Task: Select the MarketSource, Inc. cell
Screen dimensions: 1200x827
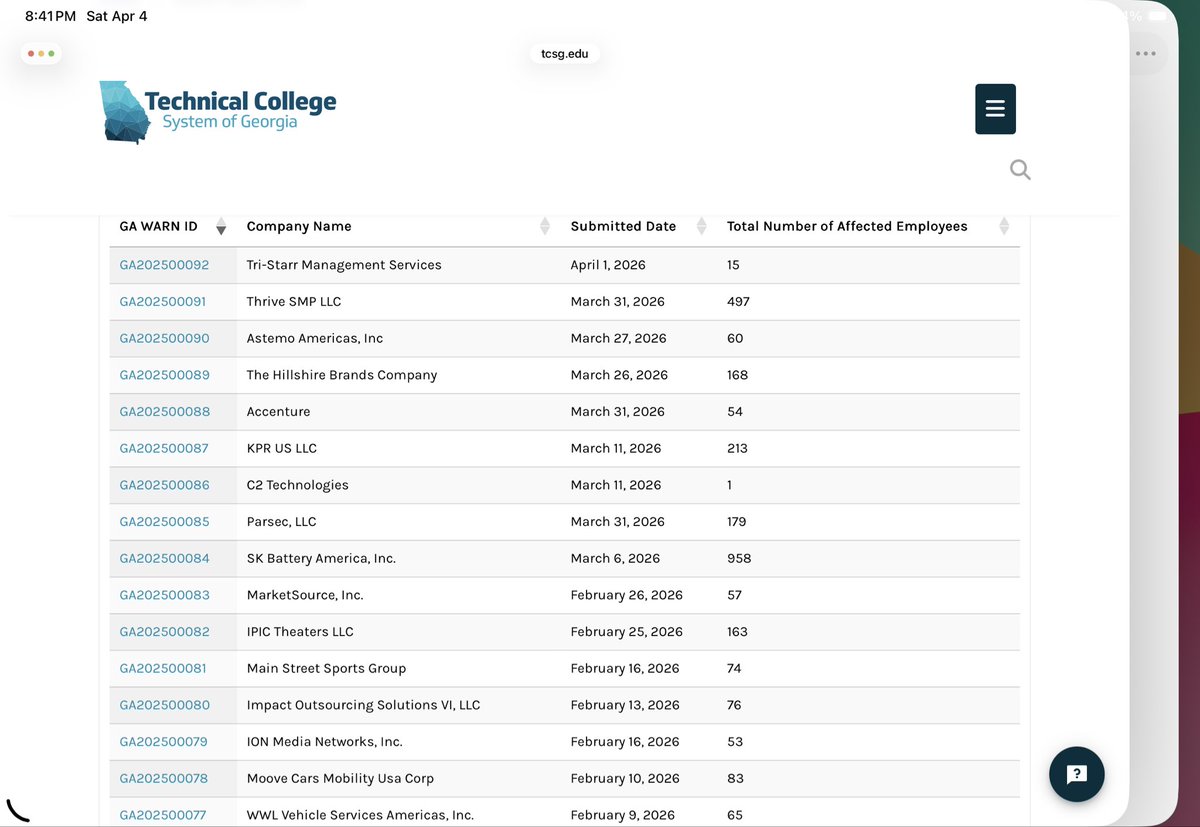Action: pos(399,595)
